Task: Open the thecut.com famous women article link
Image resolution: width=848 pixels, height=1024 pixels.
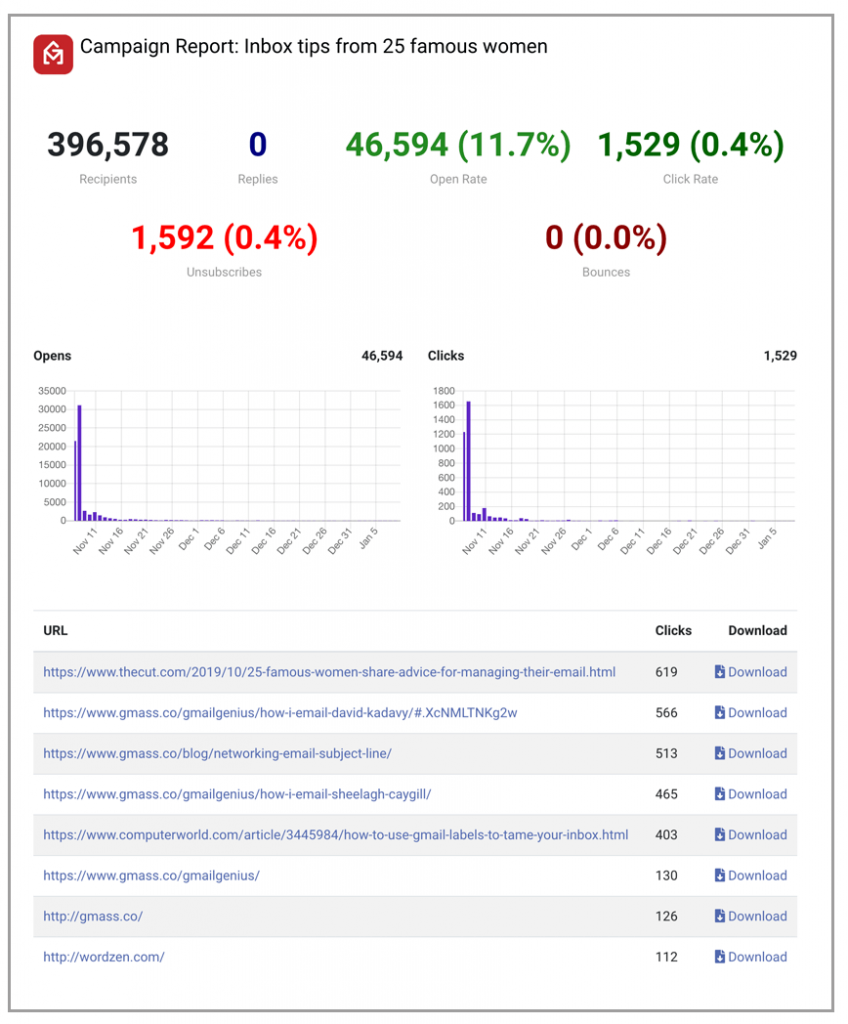Action: [328, 672]
